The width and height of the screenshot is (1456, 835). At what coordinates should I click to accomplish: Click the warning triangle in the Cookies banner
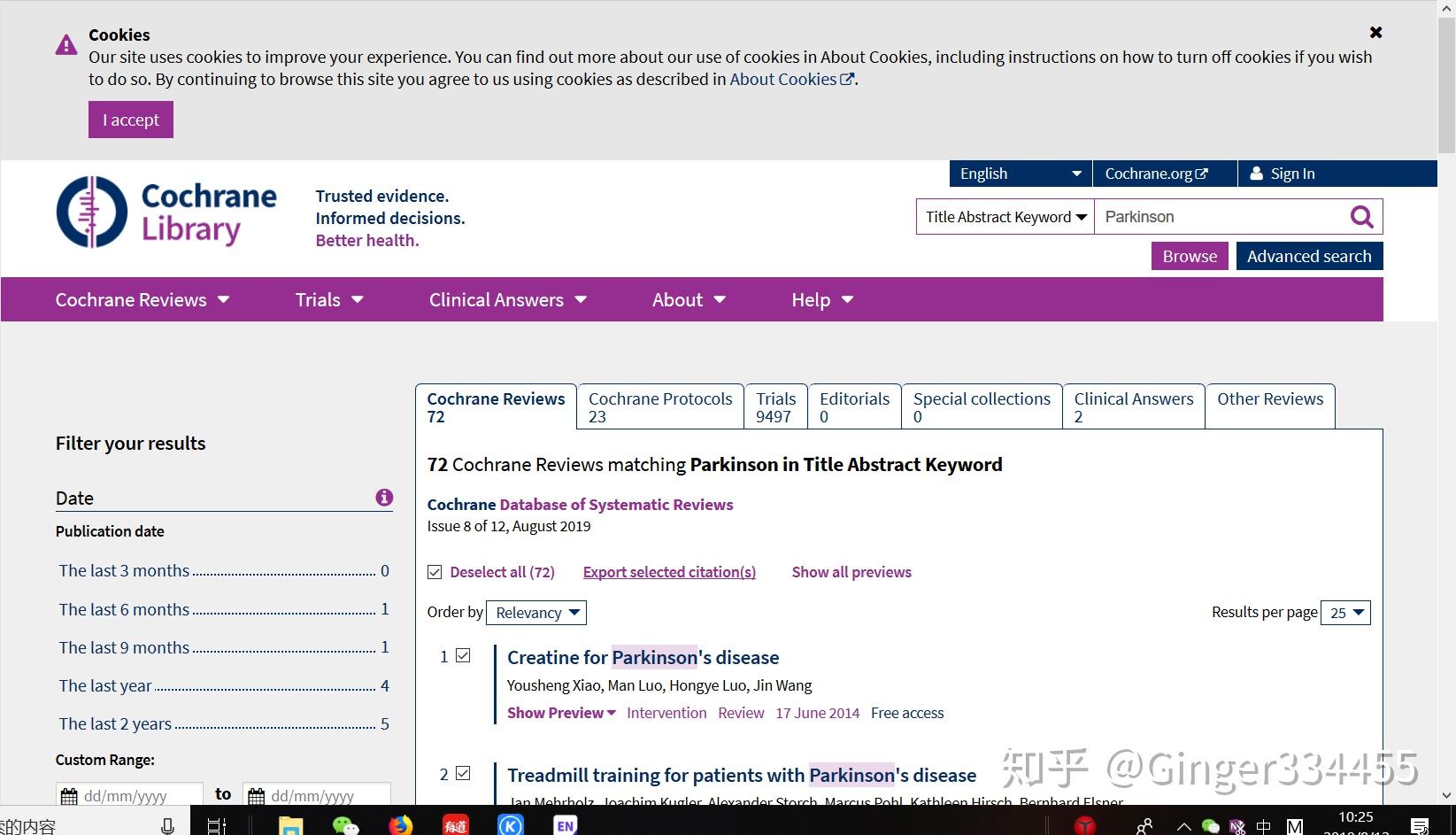pos(65,43)
